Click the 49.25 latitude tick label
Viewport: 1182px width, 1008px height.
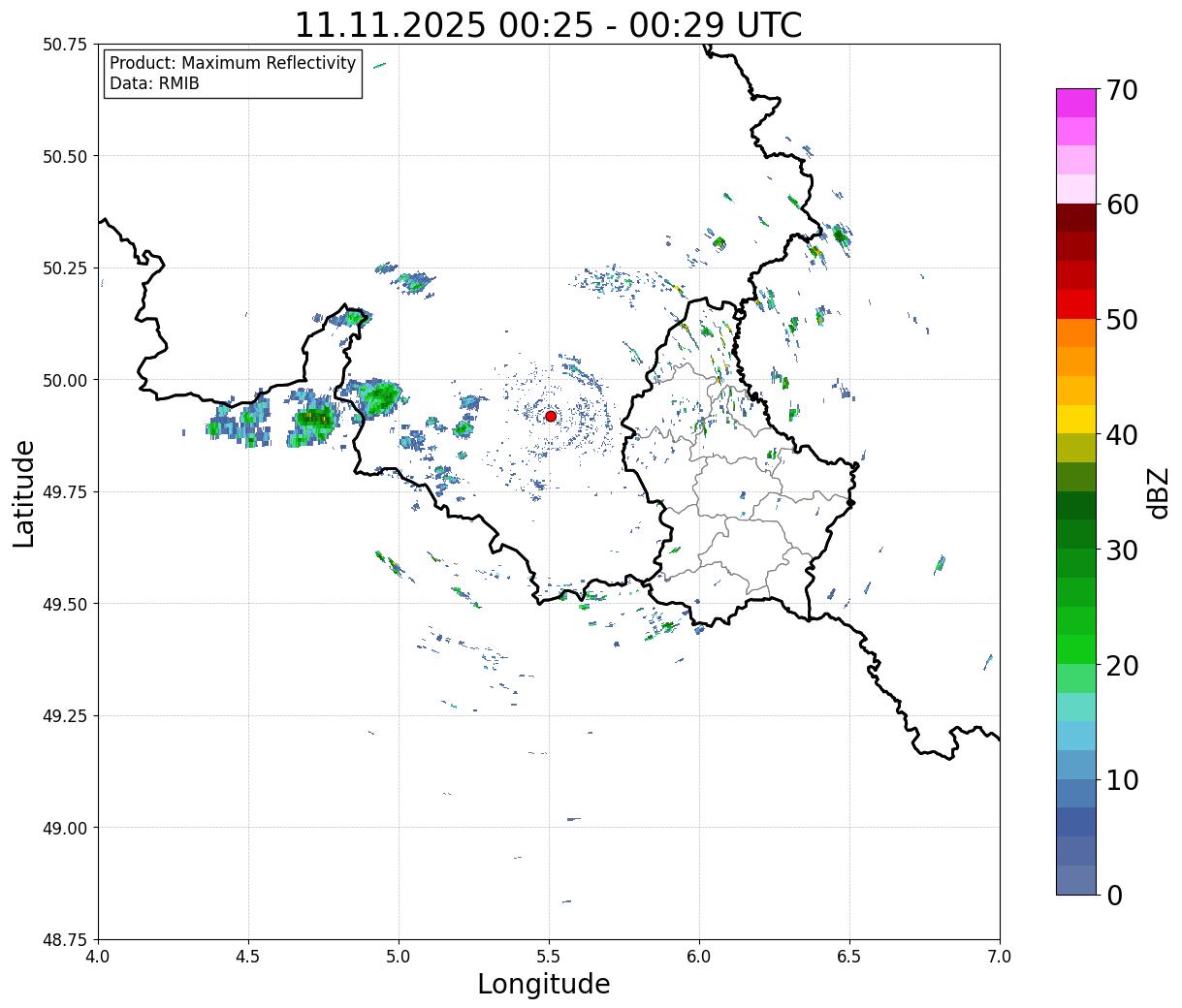click(65, 716)
